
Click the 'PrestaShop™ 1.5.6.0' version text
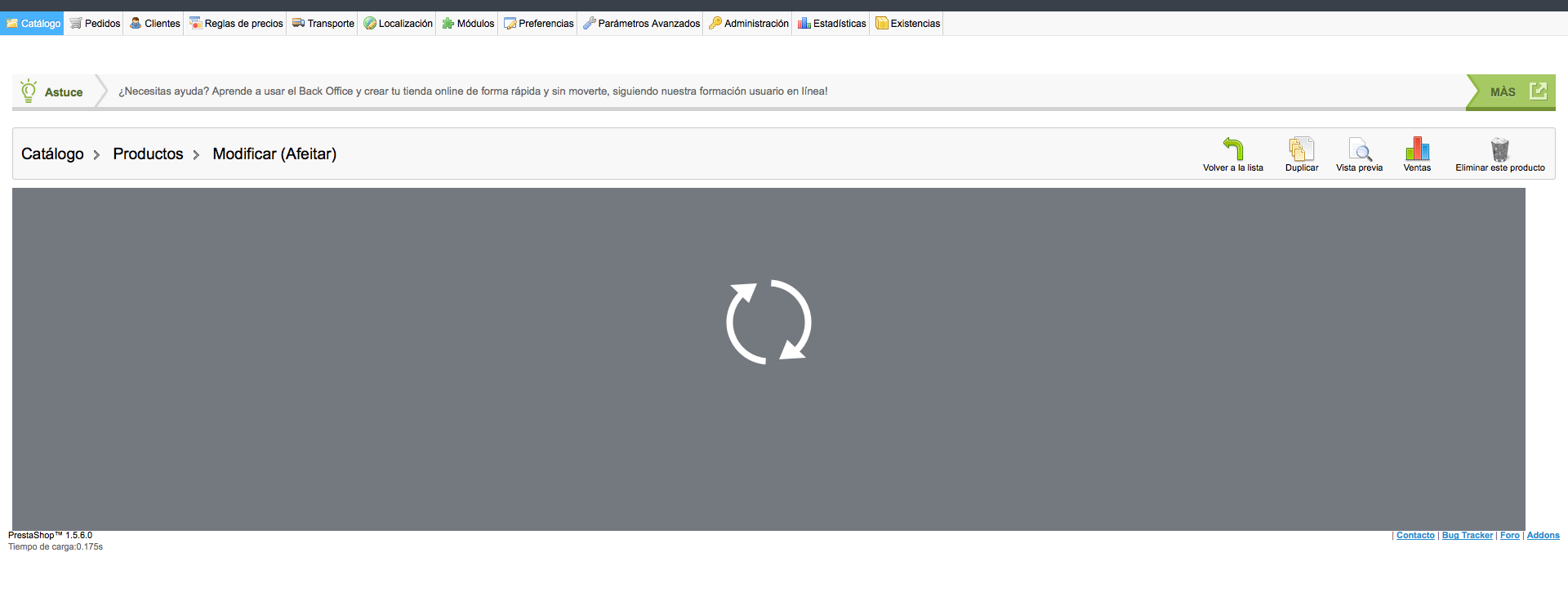50,536
